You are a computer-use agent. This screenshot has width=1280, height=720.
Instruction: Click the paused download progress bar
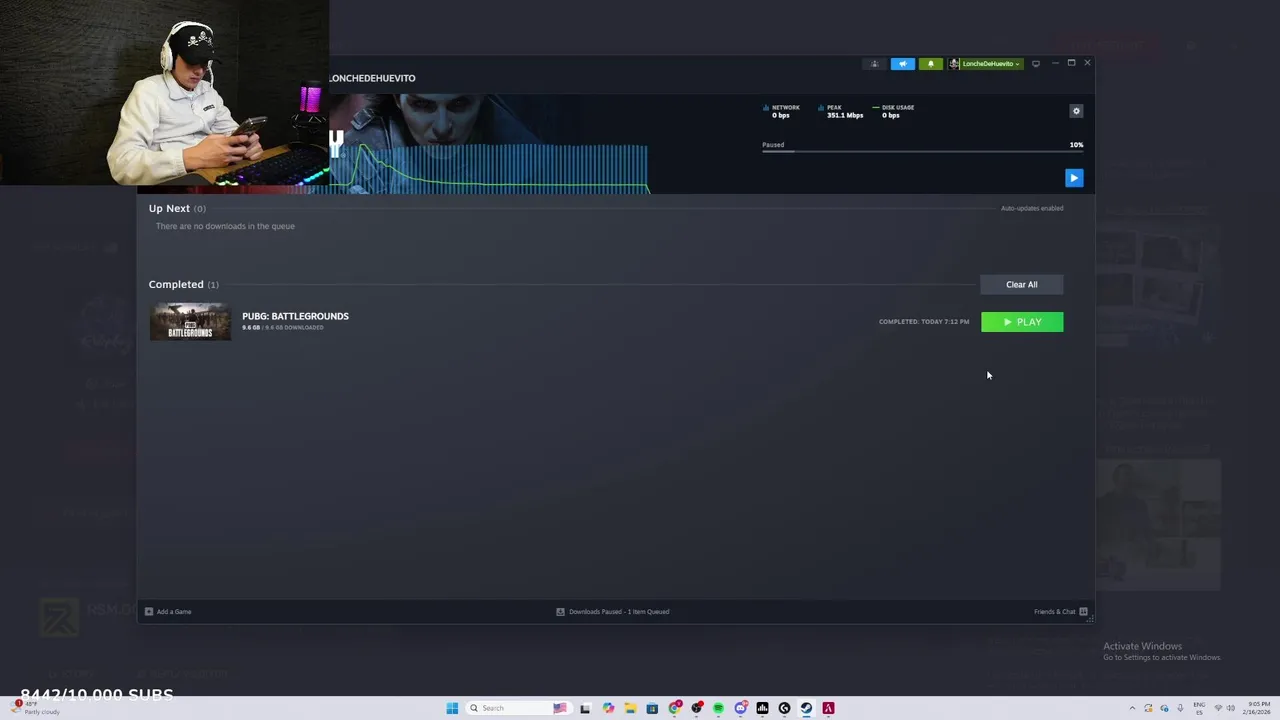[x=922, y=152]
